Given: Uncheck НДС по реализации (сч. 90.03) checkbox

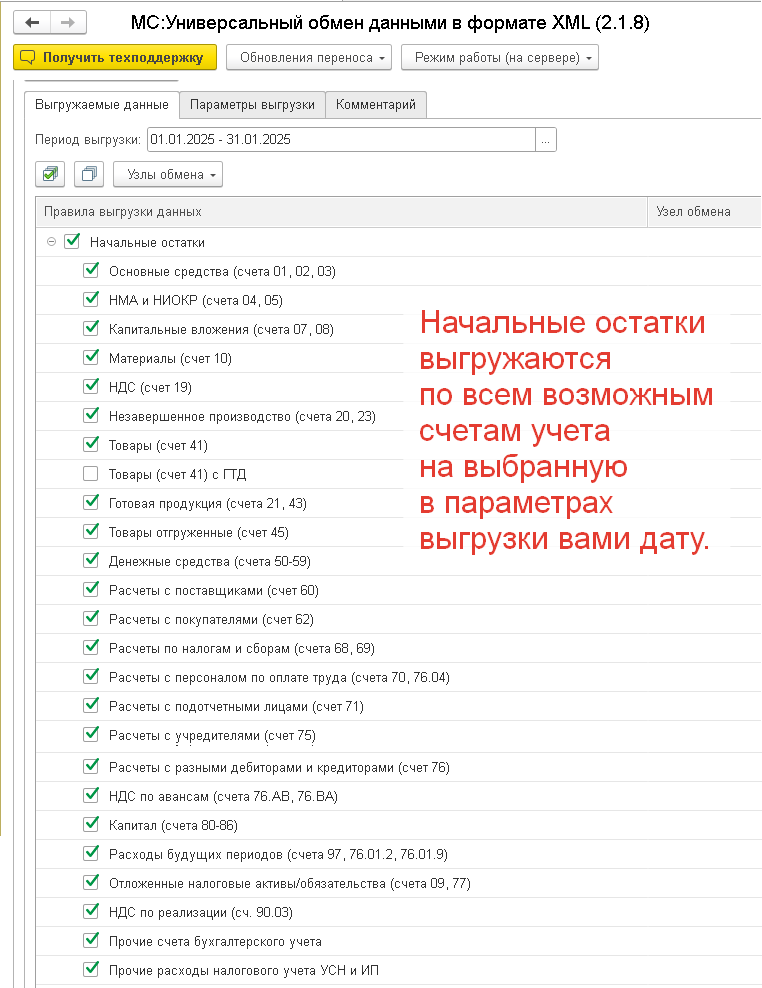Looking at the screenshot, I should coord(91,911).
